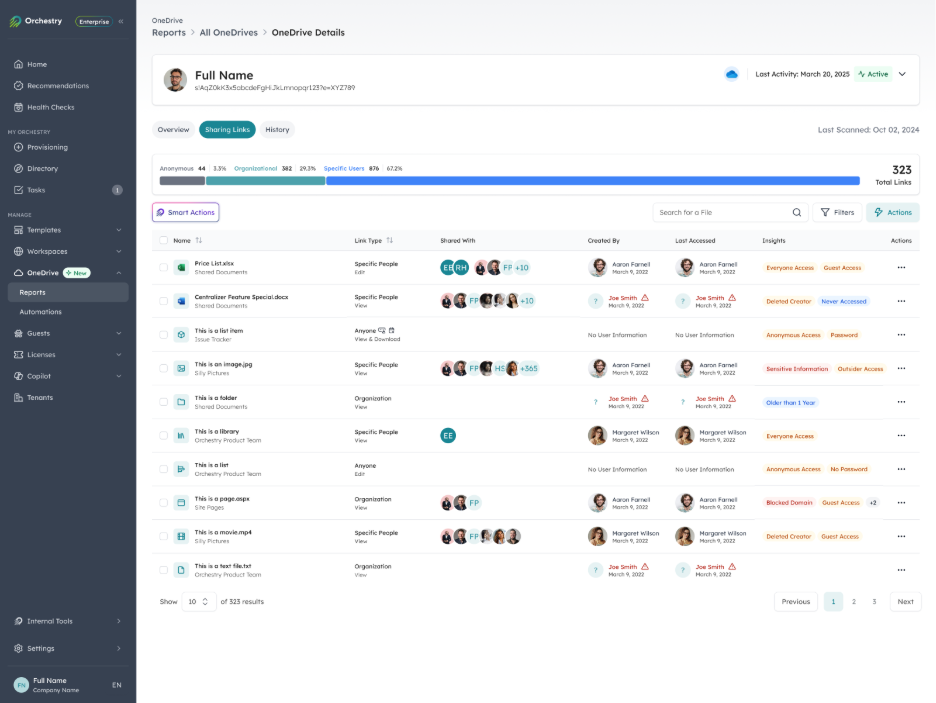This screenshot has height=703, width=936.
Task: Check the This is a page.aspx checkbox
Action: tap(164, 502)
